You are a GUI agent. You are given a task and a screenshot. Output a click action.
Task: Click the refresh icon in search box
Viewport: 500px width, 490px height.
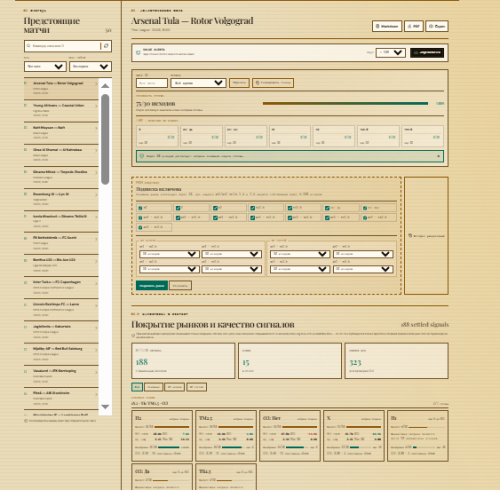coord(106,46)
